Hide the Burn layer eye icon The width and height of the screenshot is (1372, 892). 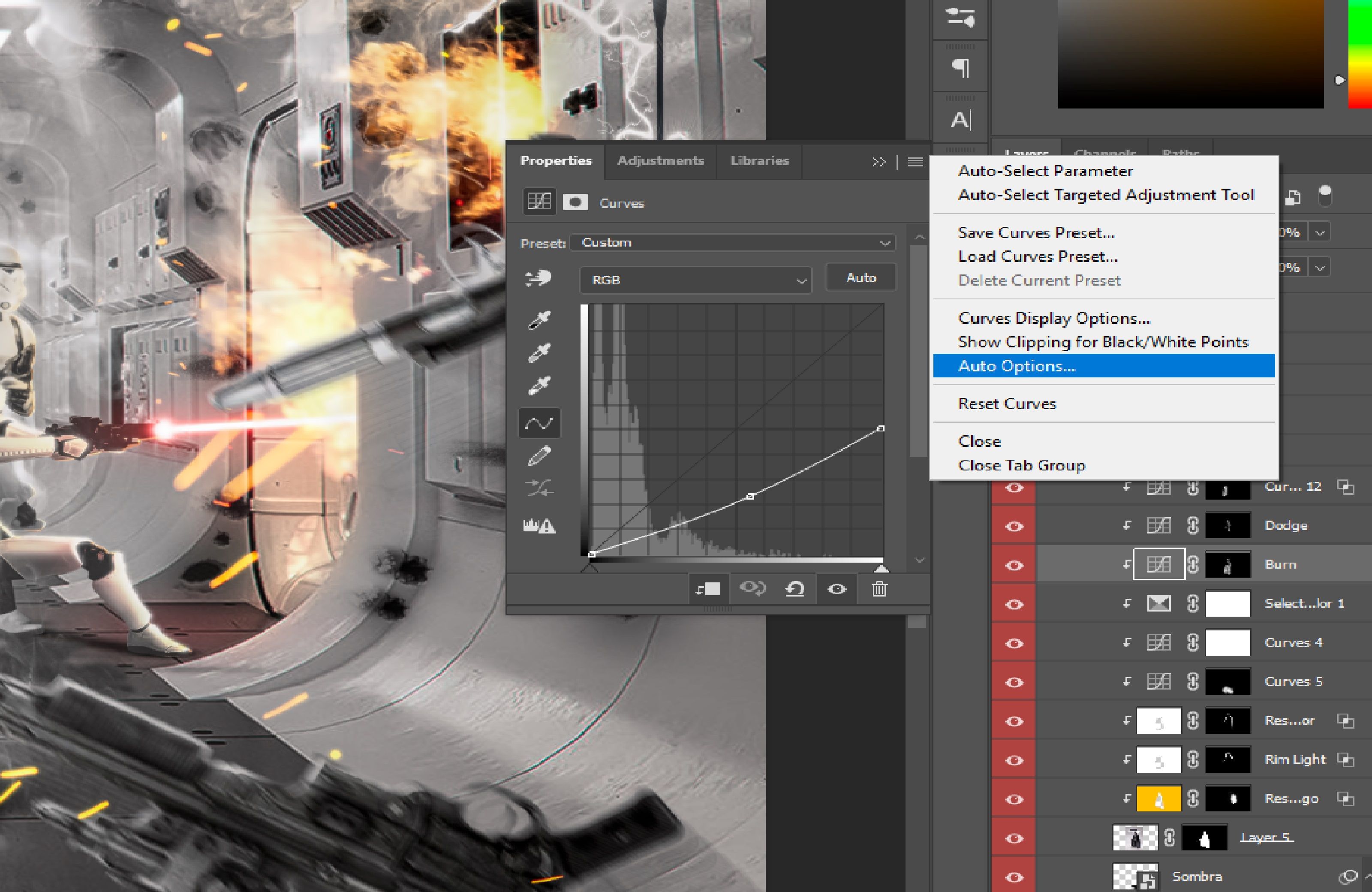1014,565
